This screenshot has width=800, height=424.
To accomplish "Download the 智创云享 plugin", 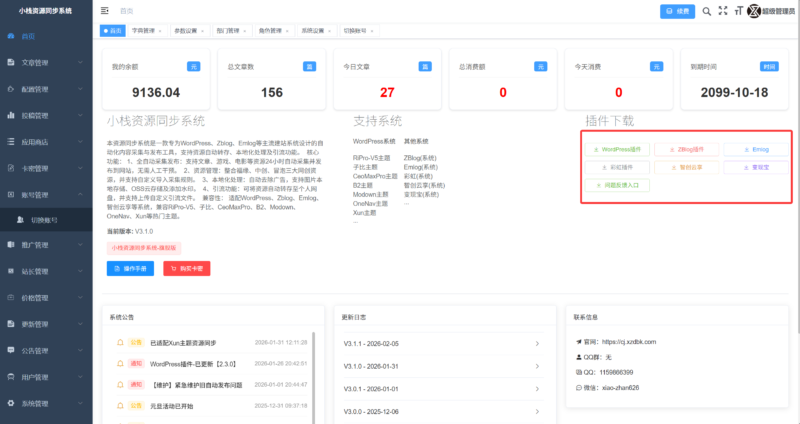I will tap(687, 167).
